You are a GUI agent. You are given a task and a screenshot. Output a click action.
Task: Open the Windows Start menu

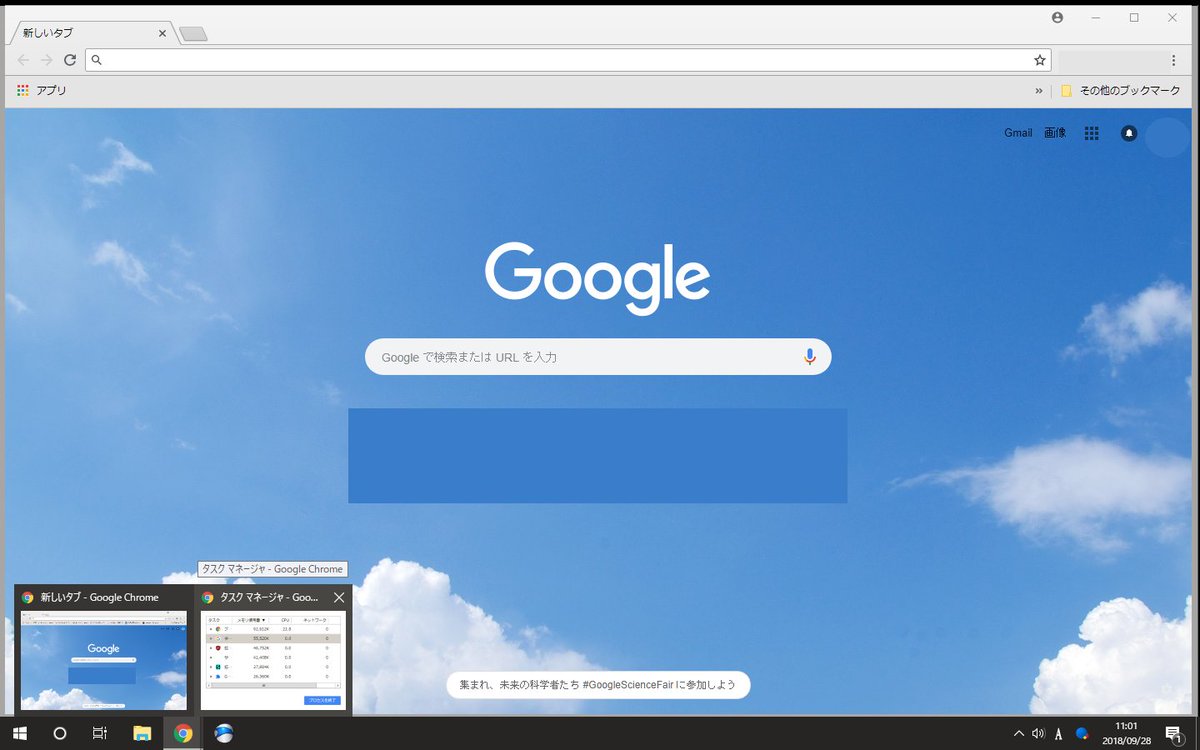(x=20, y=733)
